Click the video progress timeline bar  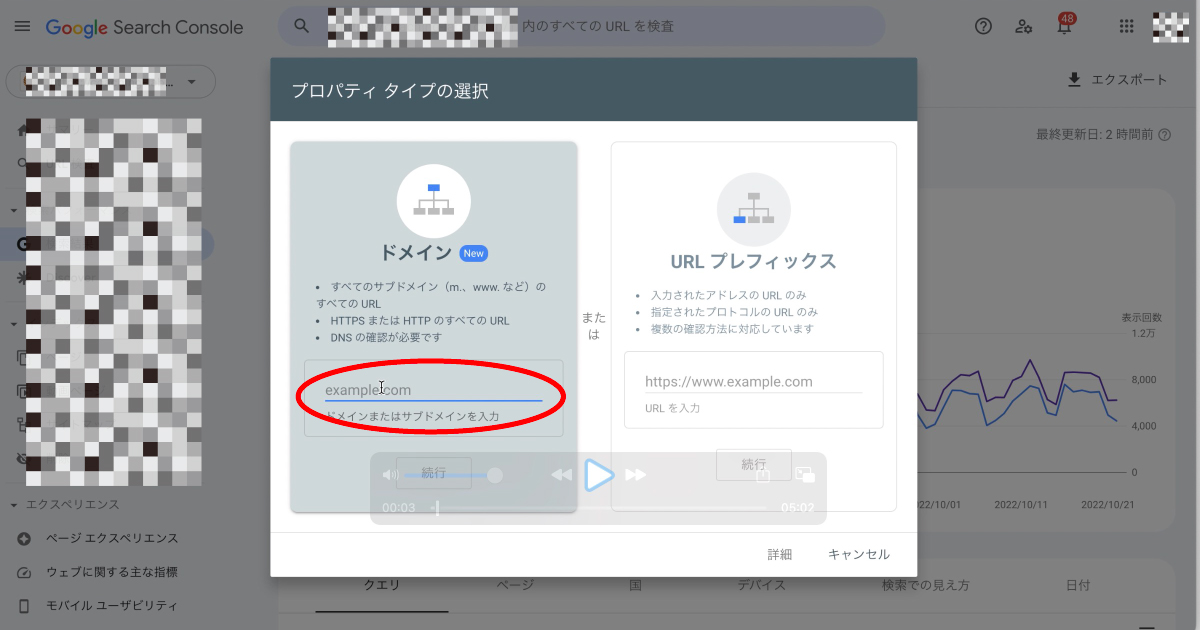pyautogui.click(x=599, y=508)
